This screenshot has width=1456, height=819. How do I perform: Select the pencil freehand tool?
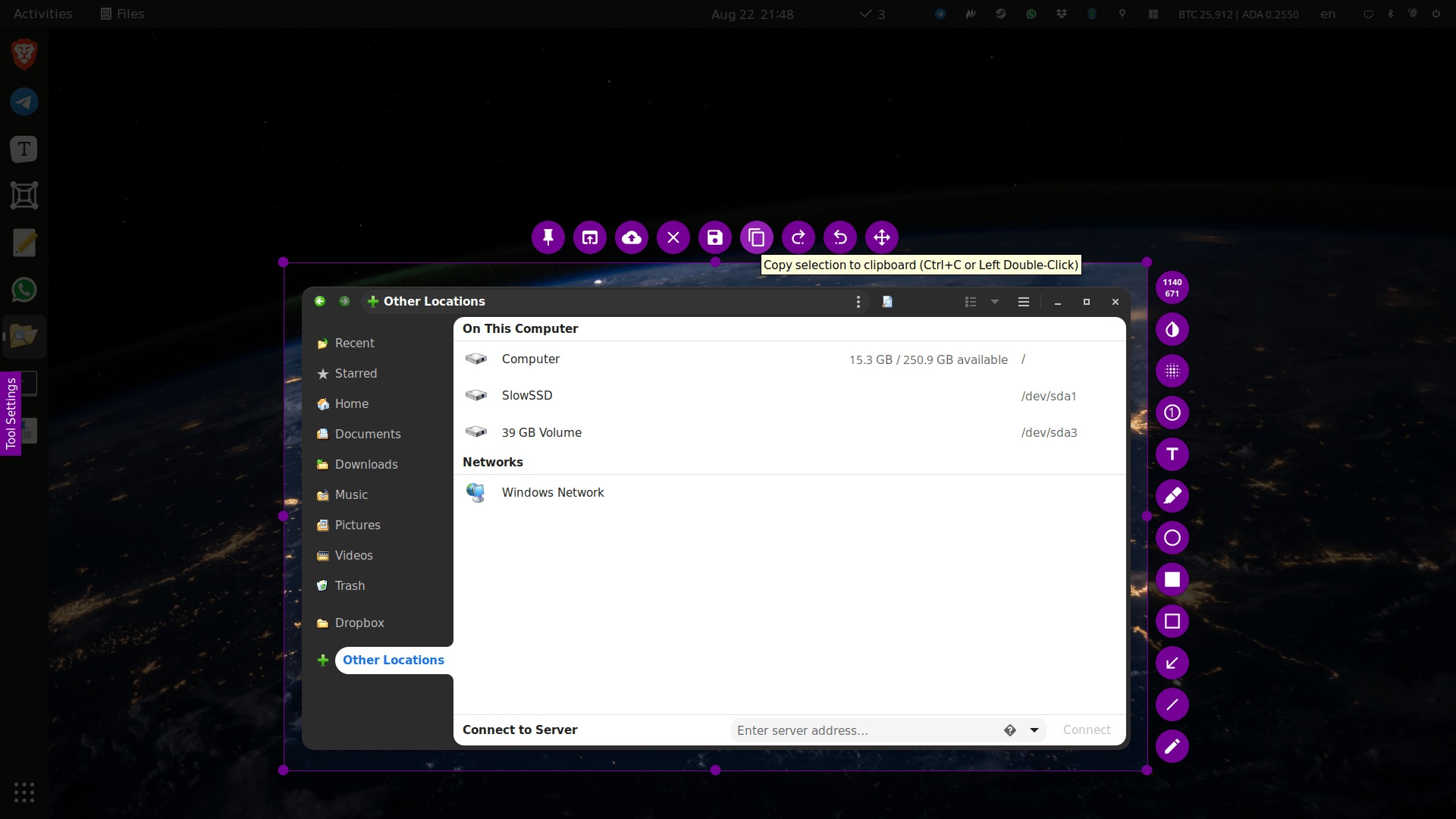[x=1172, y=746]
